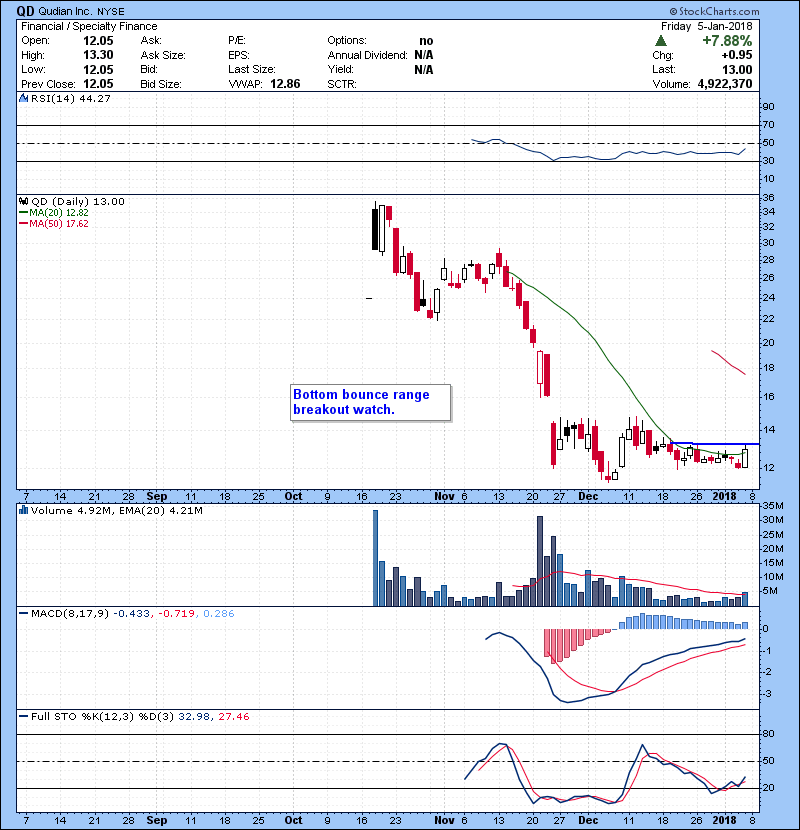Click the 'P/E:' label

point(237,41)
